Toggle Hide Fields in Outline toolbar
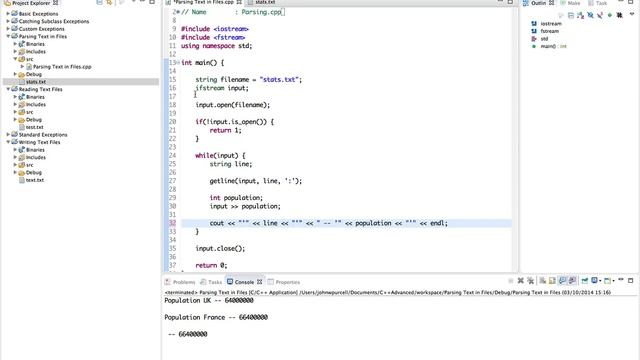The width and height of the screenshot is (640, 360). [590, 15]
